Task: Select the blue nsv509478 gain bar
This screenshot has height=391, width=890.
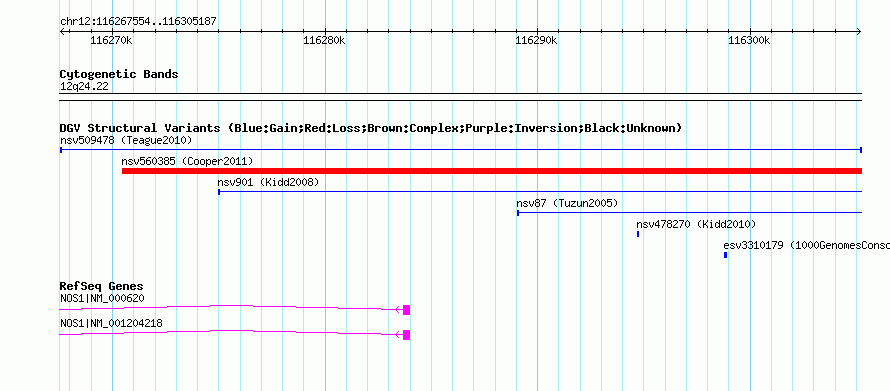Action: (x=461, y=150)
